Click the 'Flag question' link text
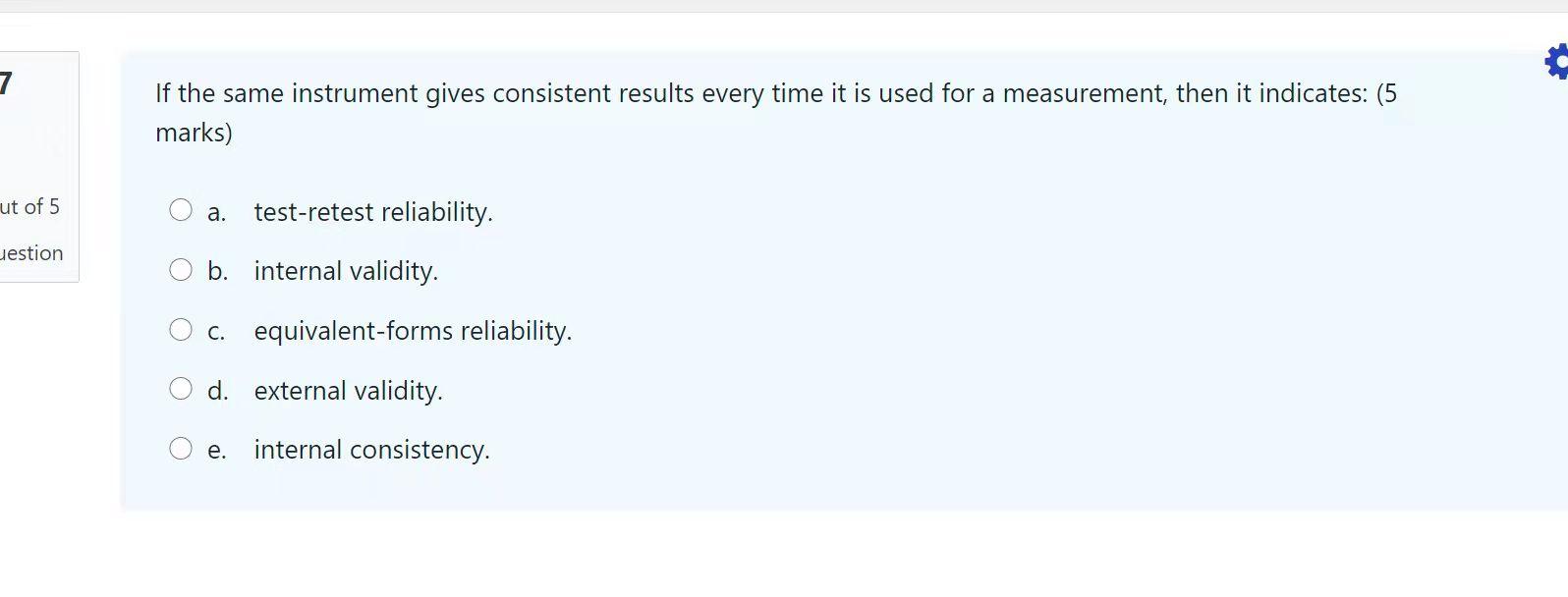 [x=31, y=252]
